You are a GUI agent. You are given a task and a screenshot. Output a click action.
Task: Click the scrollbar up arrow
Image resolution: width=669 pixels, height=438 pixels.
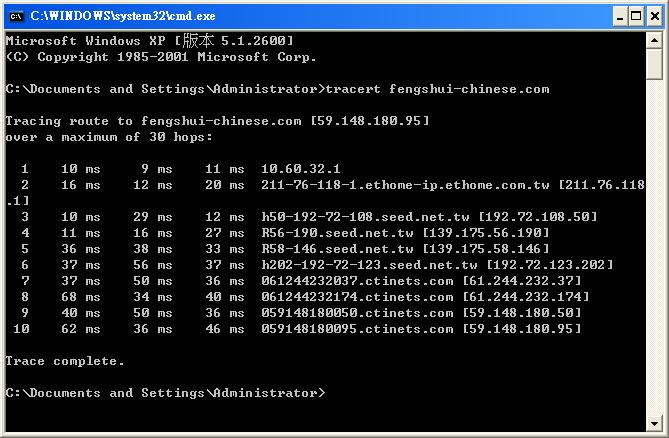[x=654, y=41]
